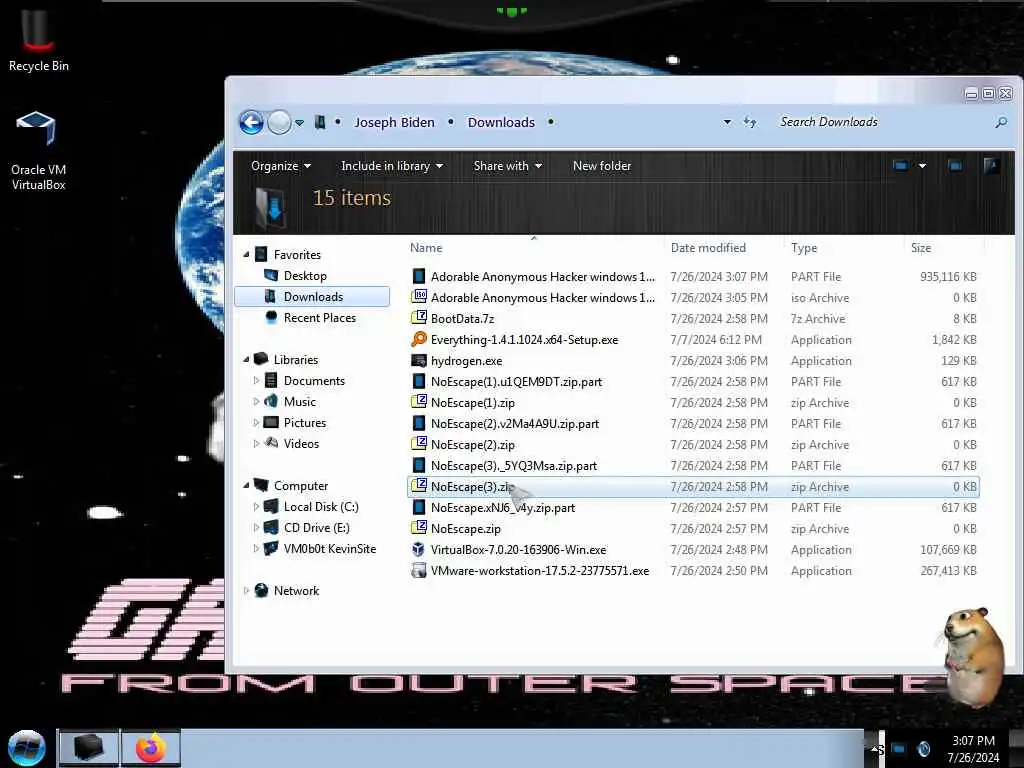Select NoEscape(3)._5YQ3Msa.zip.part file
This screenshot has height=768, width=1024.
[513, 466]
